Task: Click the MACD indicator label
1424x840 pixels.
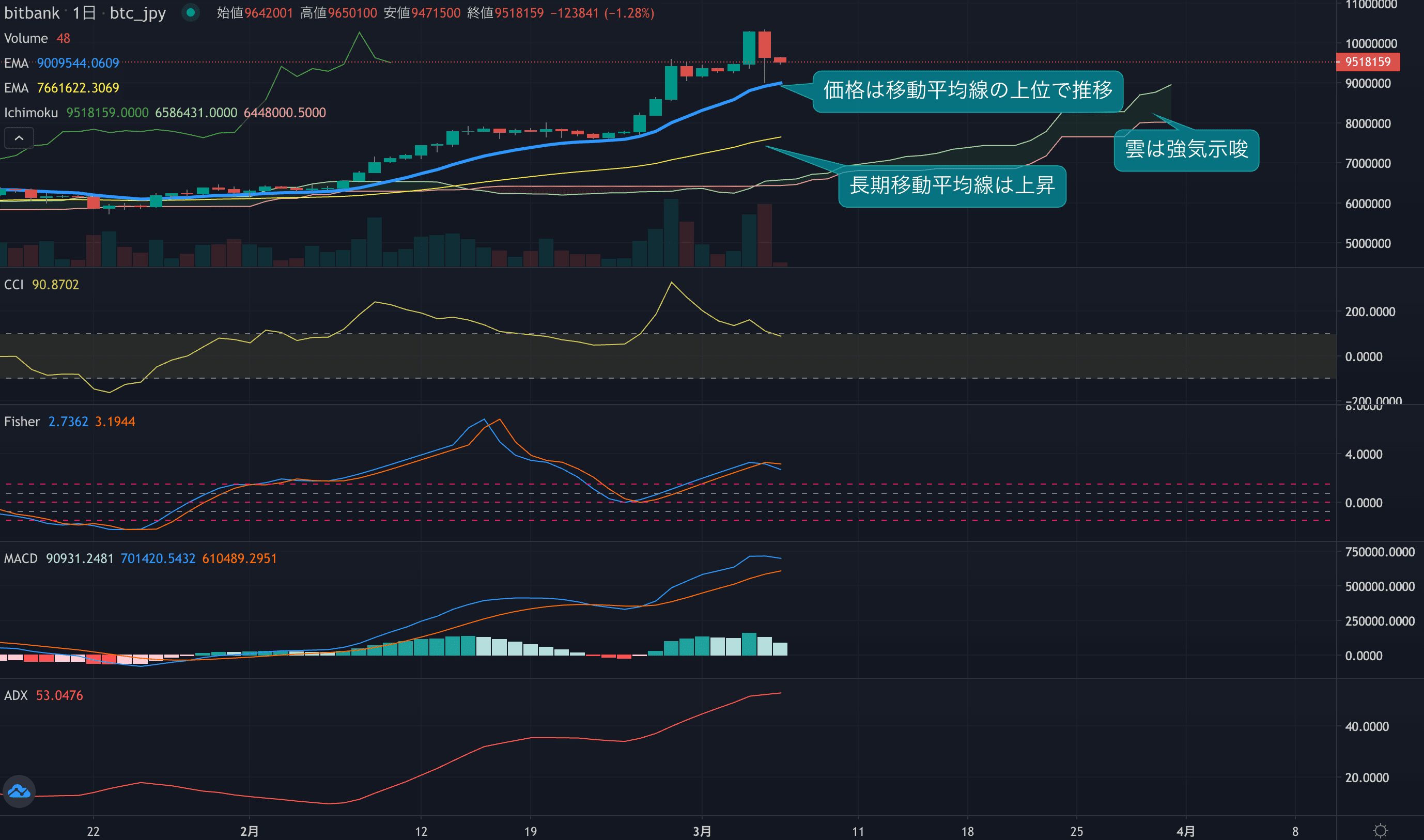Action: click(20, 558)
